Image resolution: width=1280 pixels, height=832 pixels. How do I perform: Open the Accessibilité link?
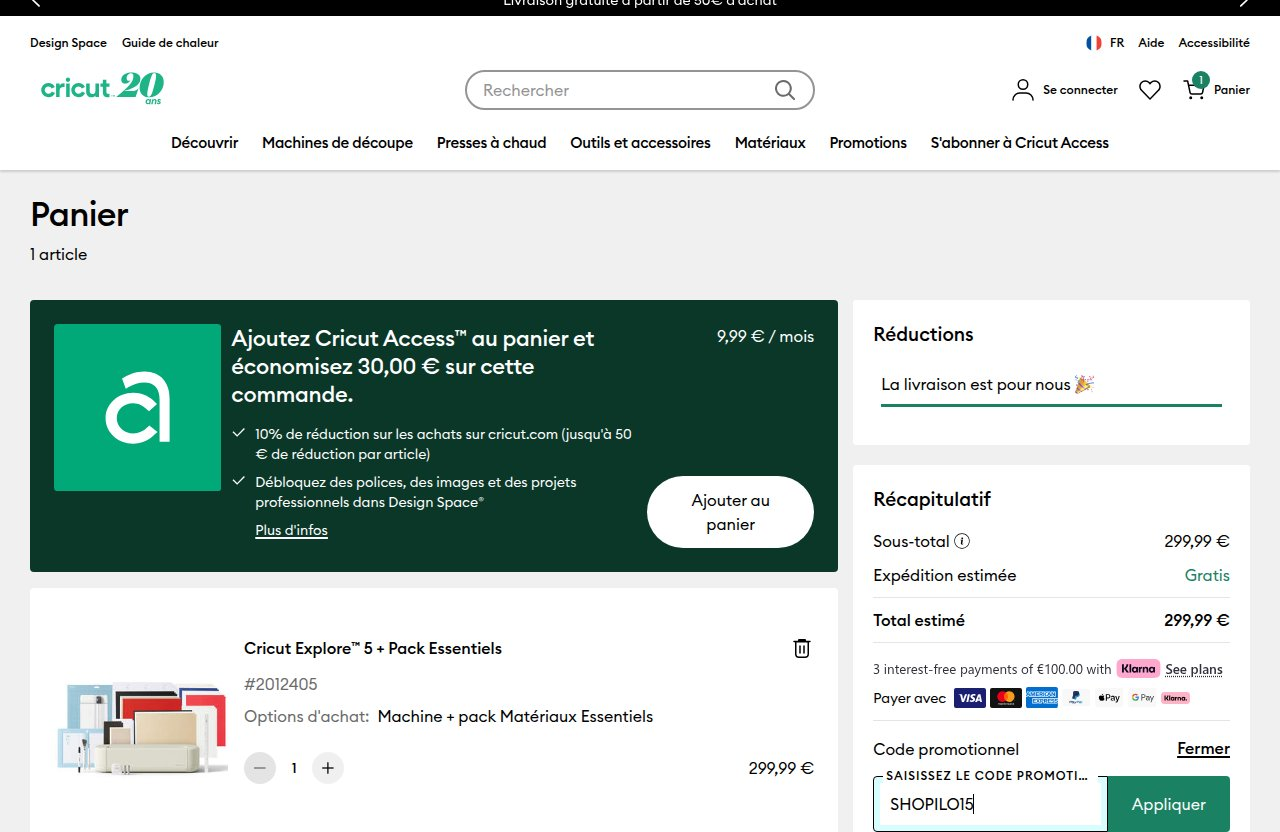(1214, 43)
